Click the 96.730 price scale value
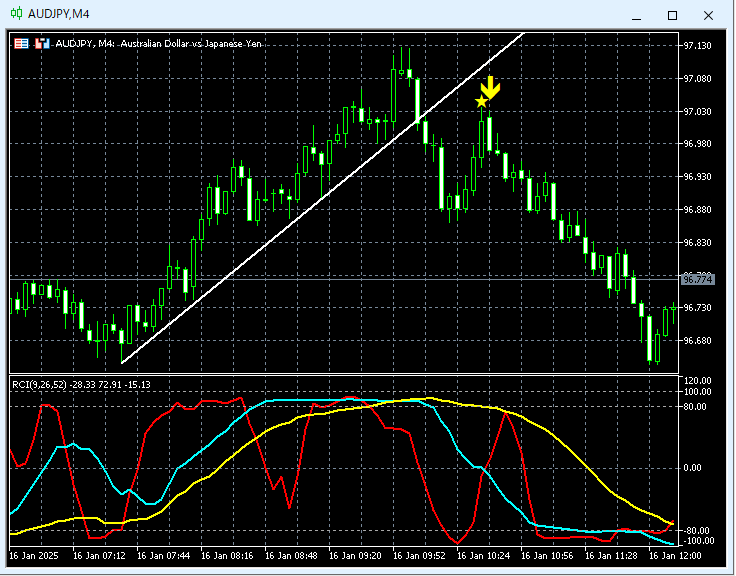736x576 pixels. 697,307
